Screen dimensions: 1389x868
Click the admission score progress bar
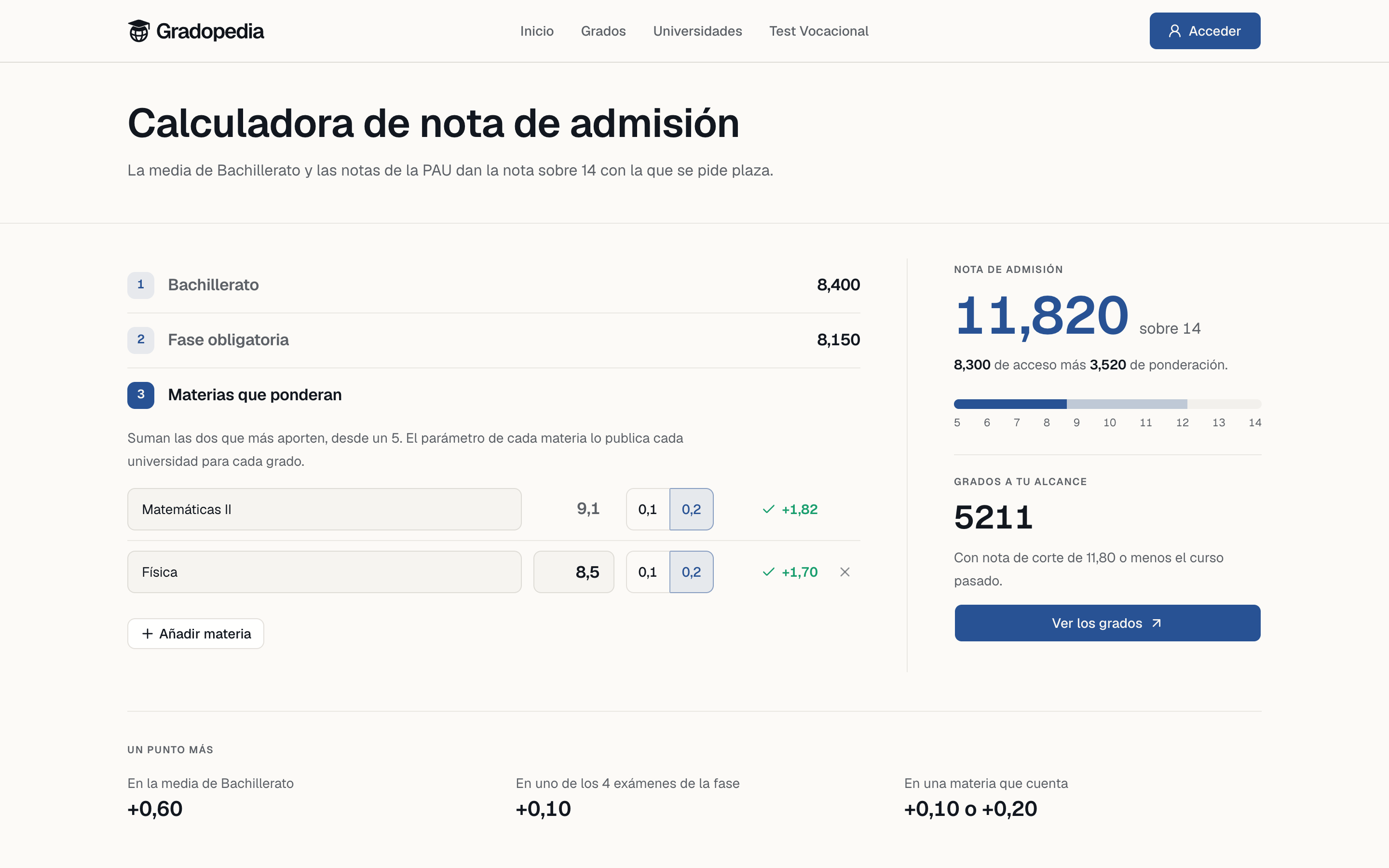(x=1107, y=404)
